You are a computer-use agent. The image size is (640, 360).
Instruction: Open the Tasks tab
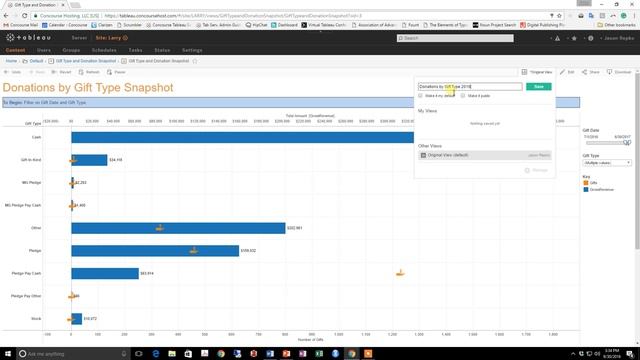coord(135,50)
